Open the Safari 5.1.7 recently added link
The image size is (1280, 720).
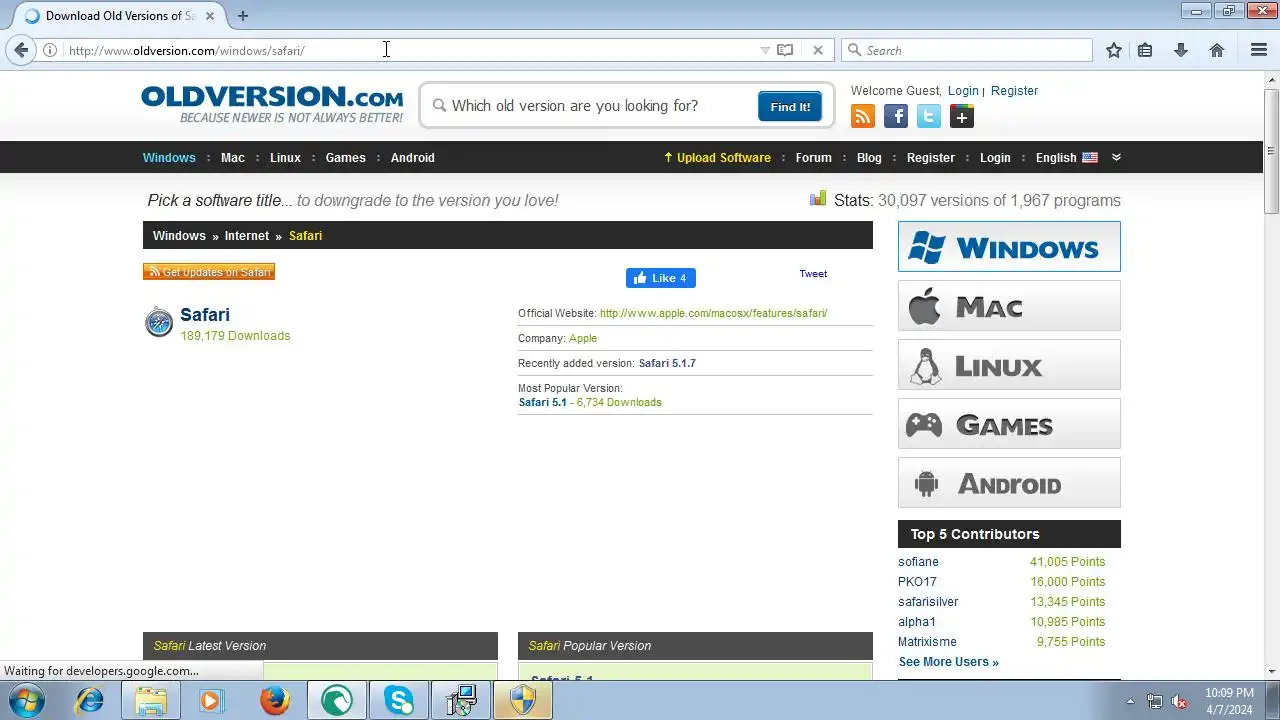coord(667,363)
